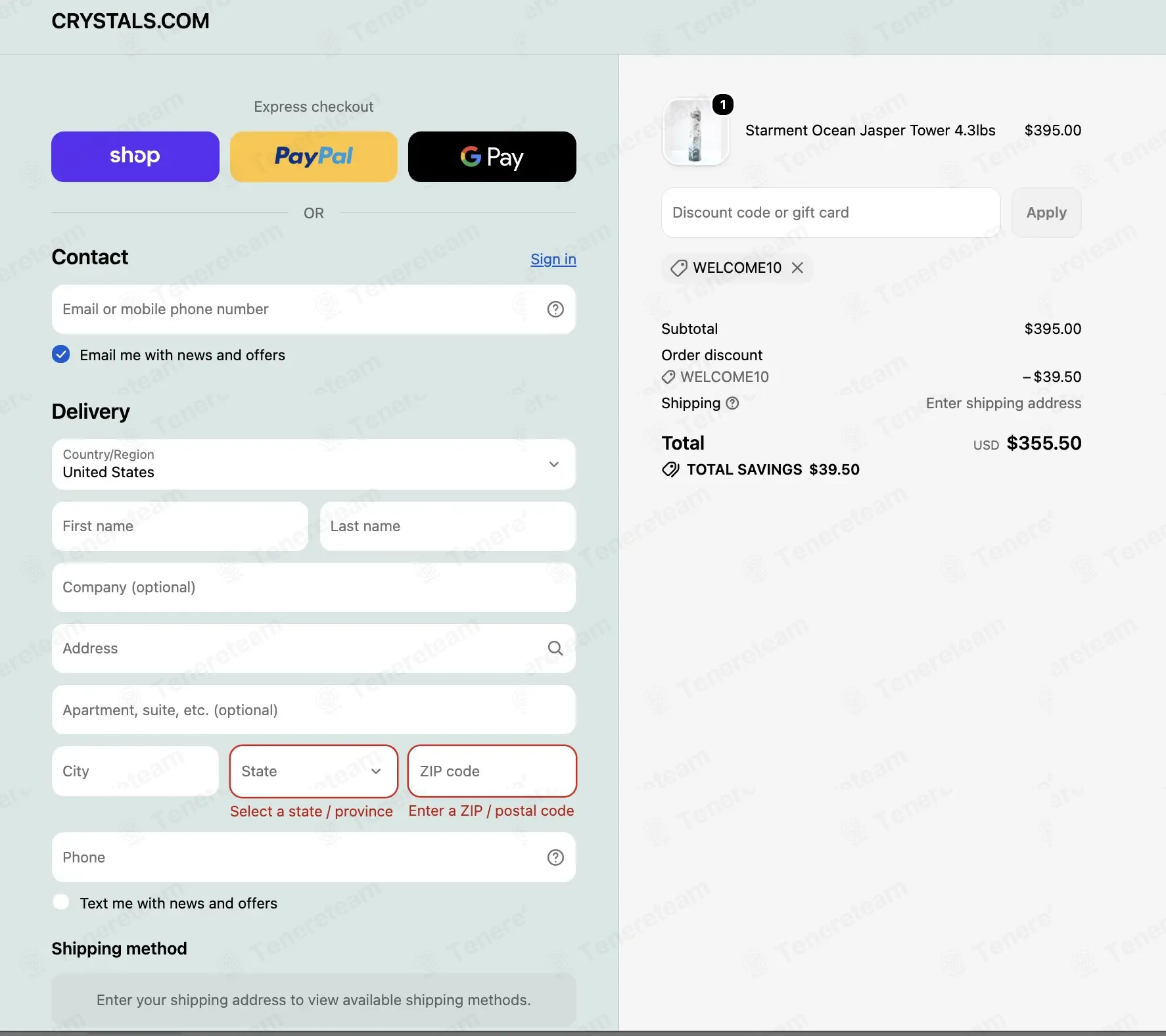Click the Email or mobile phone number field

(314, 309)
